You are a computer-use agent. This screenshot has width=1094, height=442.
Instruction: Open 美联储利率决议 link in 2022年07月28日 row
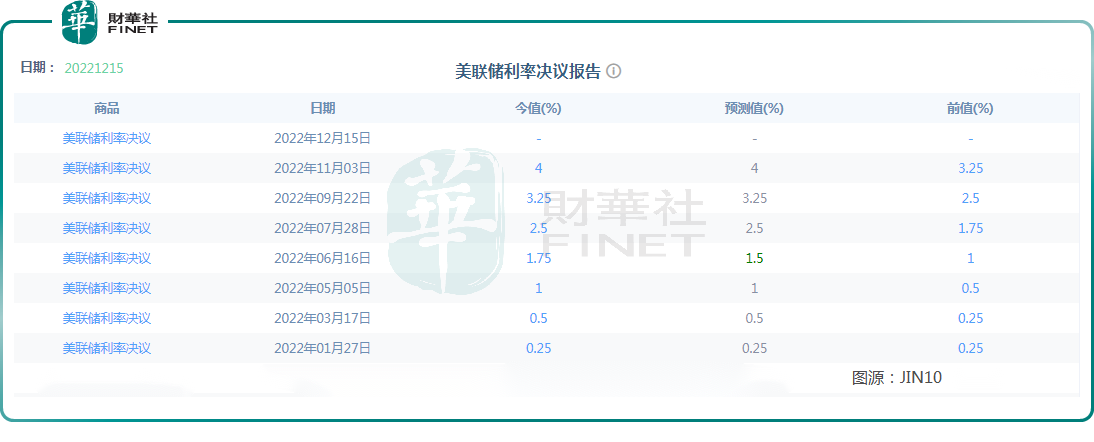click(x=107, y=228)
